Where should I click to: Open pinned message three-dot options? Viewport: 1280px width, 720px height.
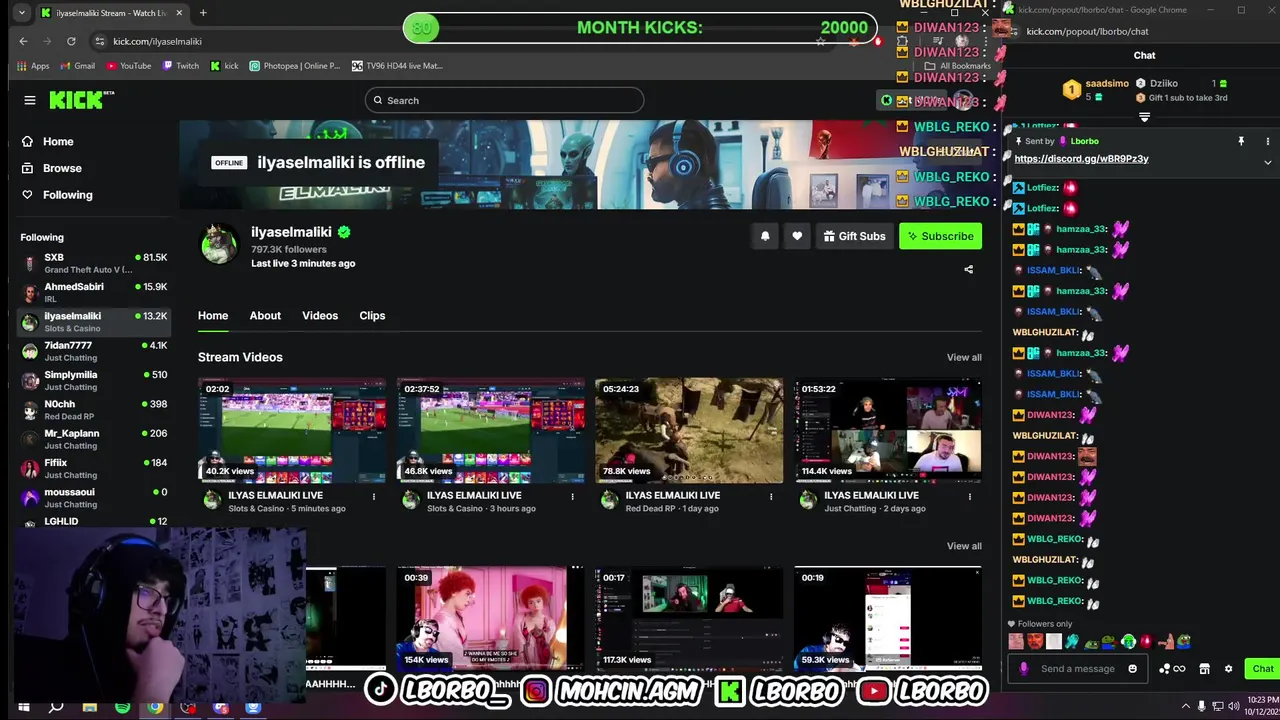coord(1268,141)
